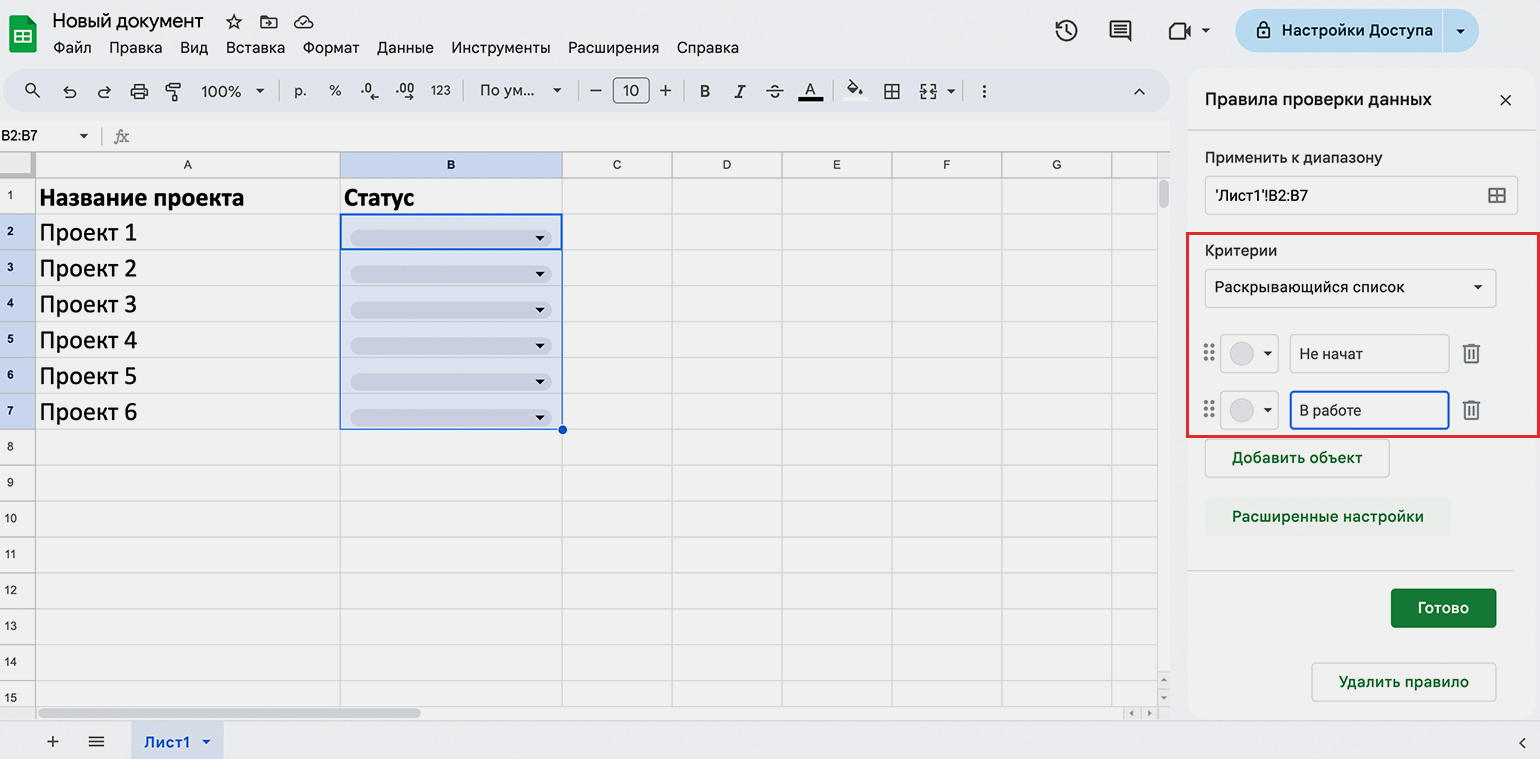Choose color for Не начат item
This screenshot has height=759, width=1540.
click(x=1249, y=353)
